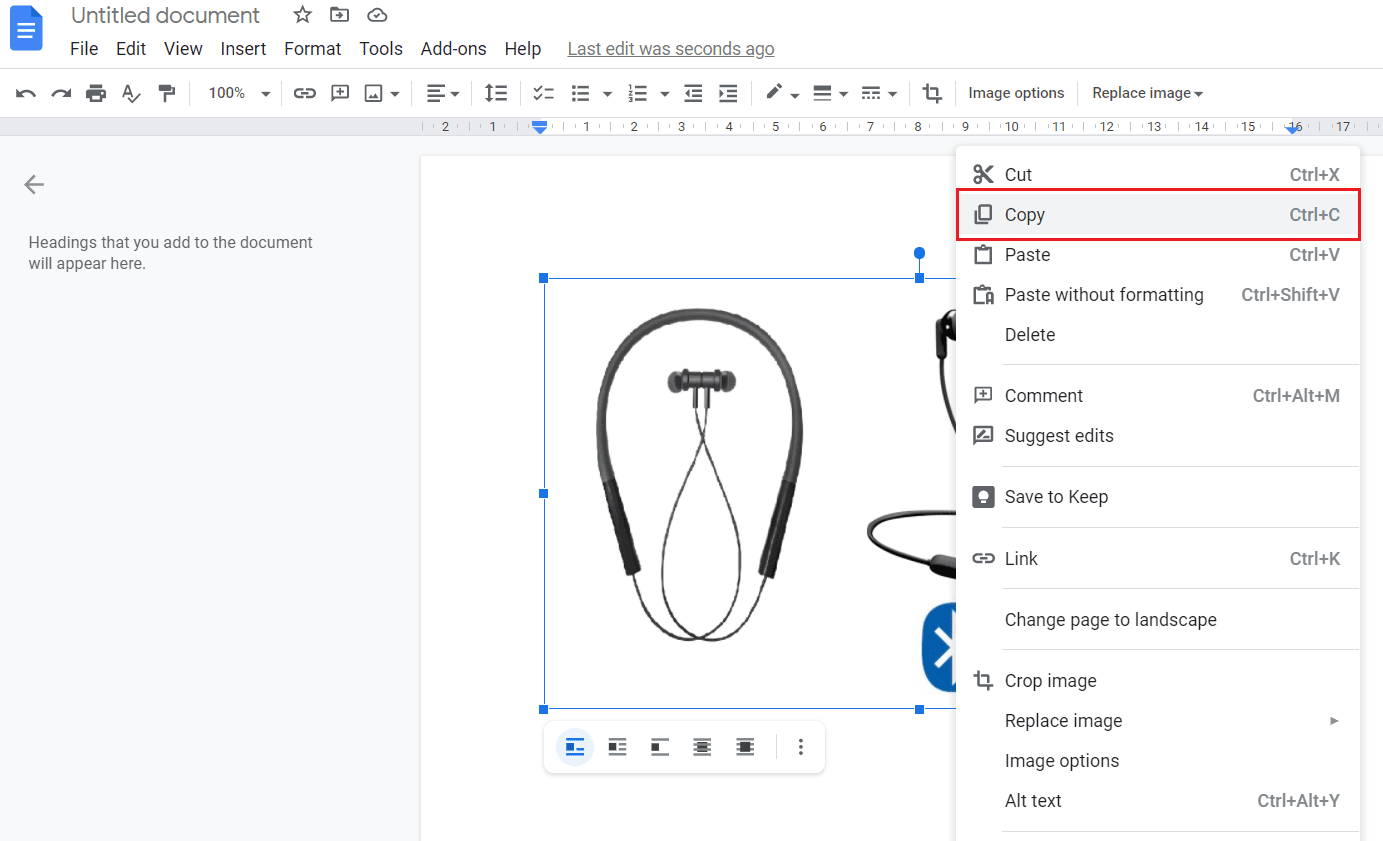Close the outline panel with back arrow
The width and height of the screenshot is (1383, 841).
[x=34, y=184]
